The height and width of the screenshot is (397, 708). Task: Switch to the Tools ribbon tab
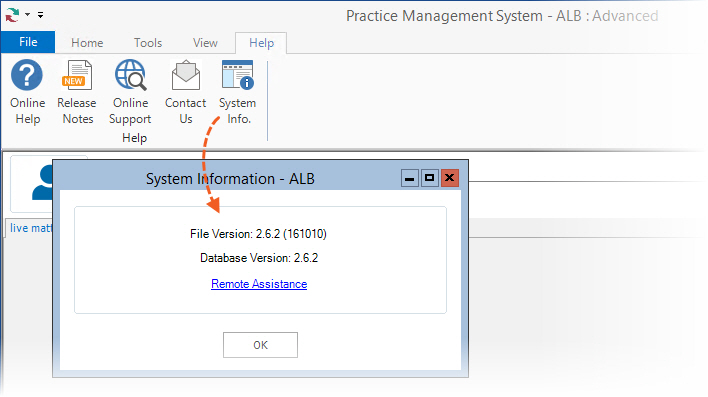tap(148, 43)
